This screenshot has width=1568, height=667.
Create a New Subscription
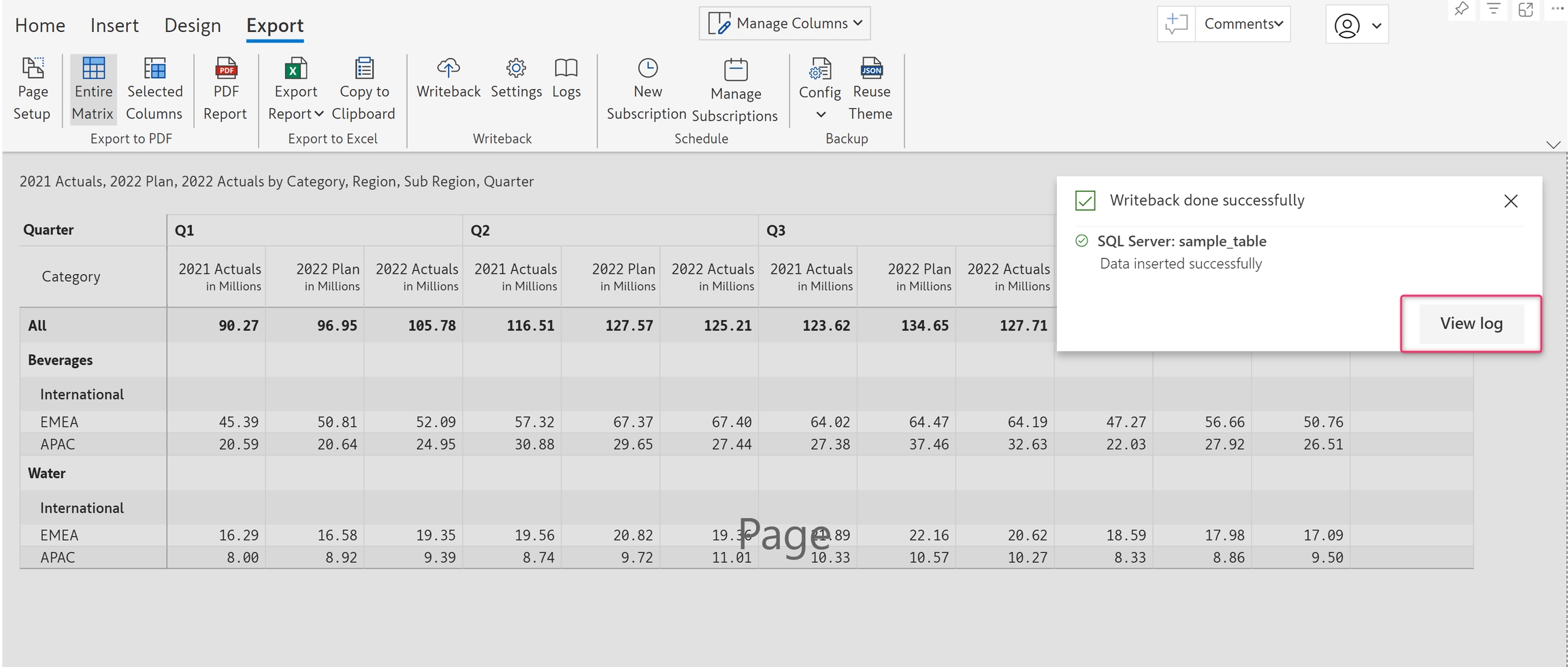[x=647, y=89]
